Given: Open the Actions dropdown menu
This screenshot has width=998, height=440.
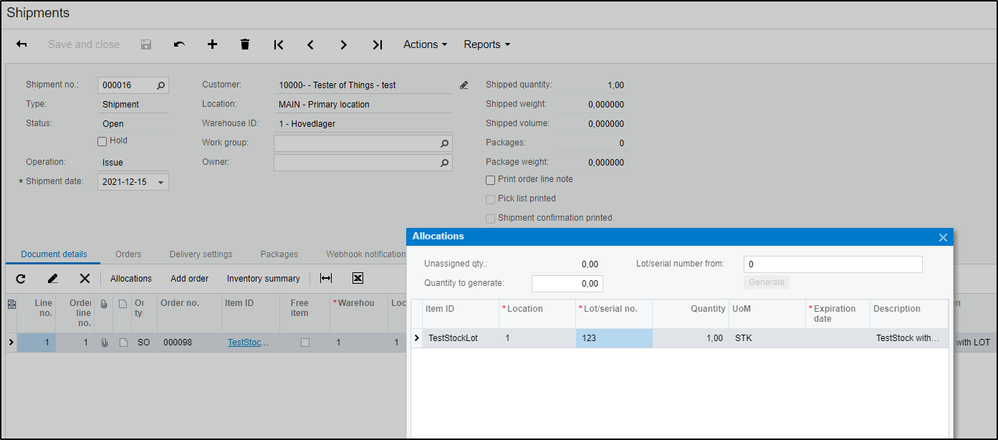Looking at the screenshot, I should click(425, 45).
